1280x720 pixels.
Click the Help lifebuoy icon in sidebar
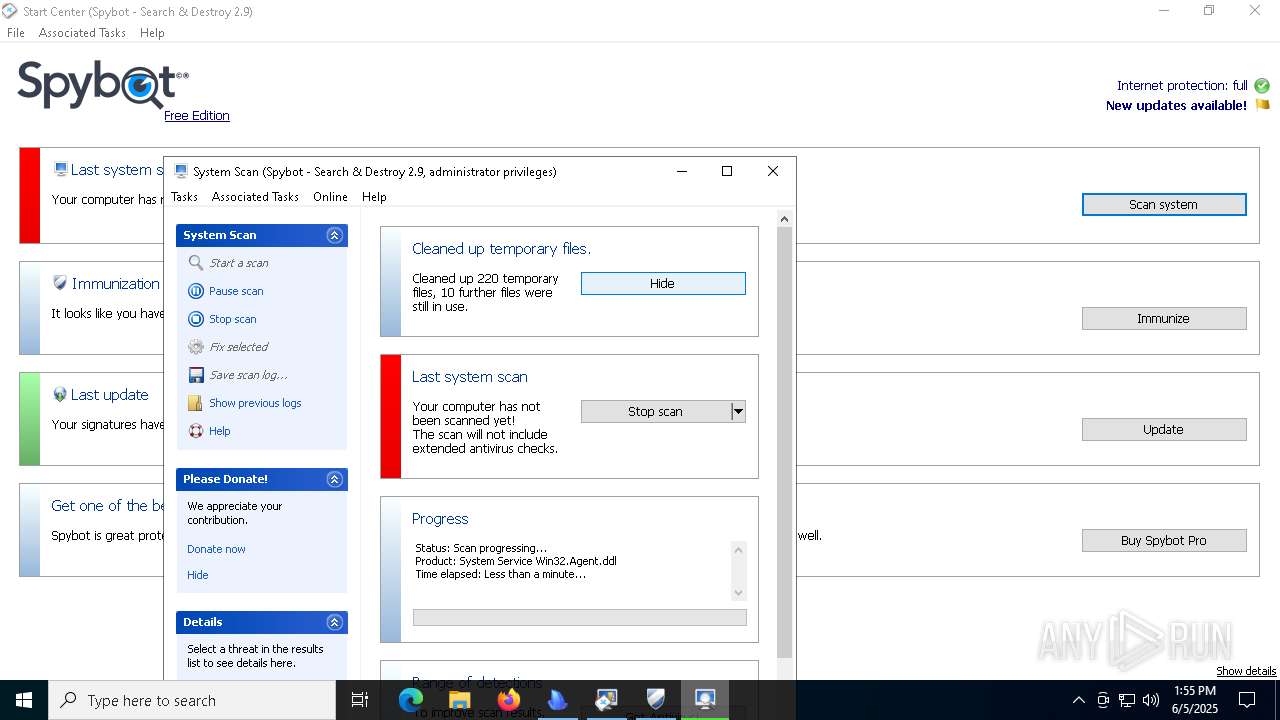click(196, 431)
